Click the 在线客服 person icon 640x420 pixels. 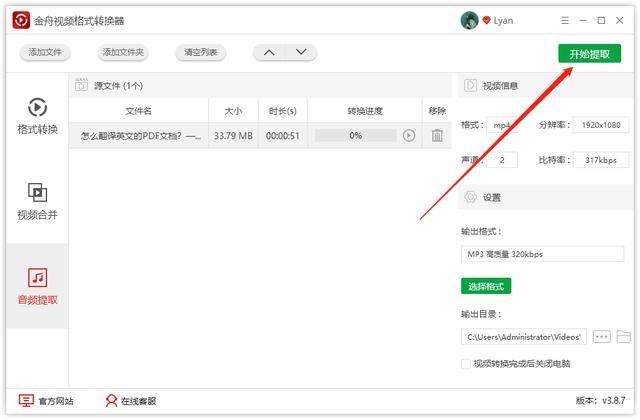click(x=111, y=401)
